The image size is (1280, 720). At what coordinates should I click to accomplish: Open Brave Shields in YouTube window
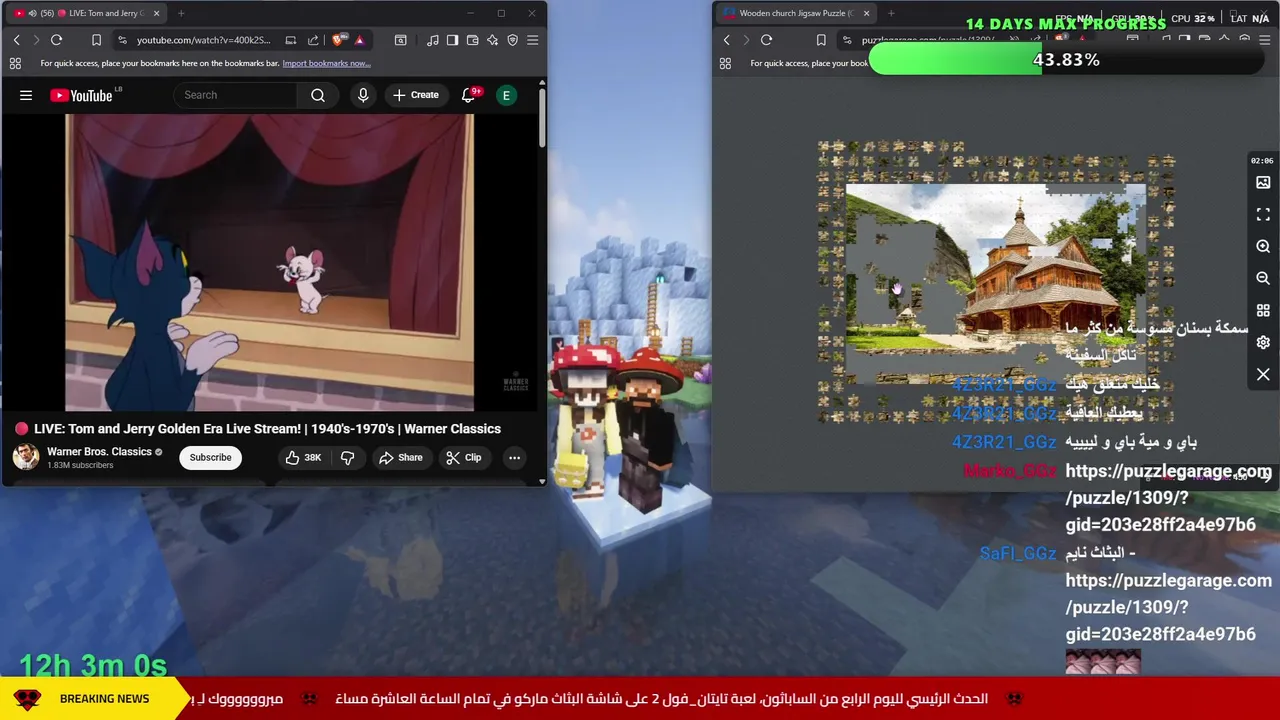[x=339, y=40]
